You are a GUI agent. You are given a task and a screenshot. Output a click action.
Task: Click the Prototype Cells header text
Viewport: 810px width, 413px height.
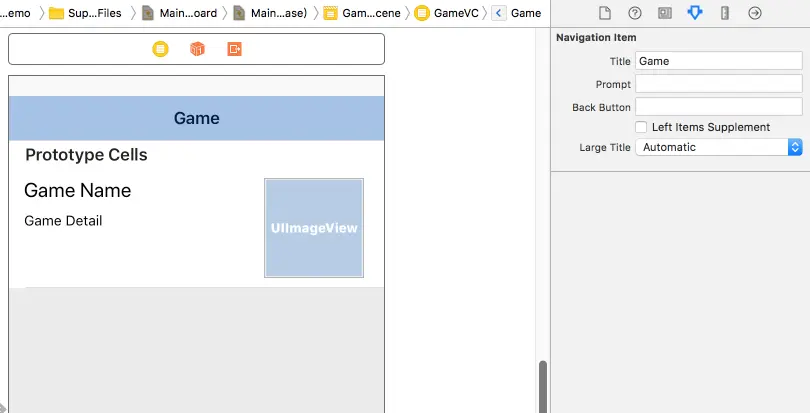pyautogui.click(x=86, y=155)
